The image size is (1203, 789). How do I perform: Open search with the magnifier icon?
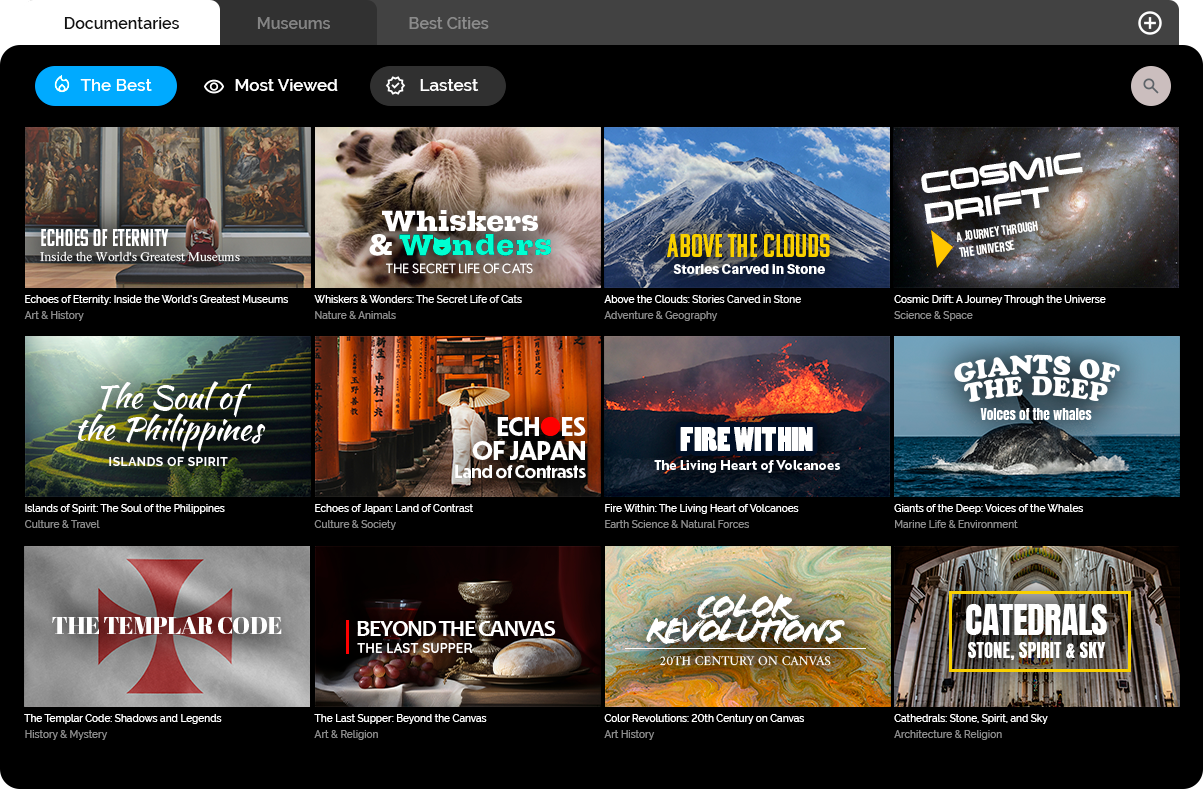pos(1151,86)
